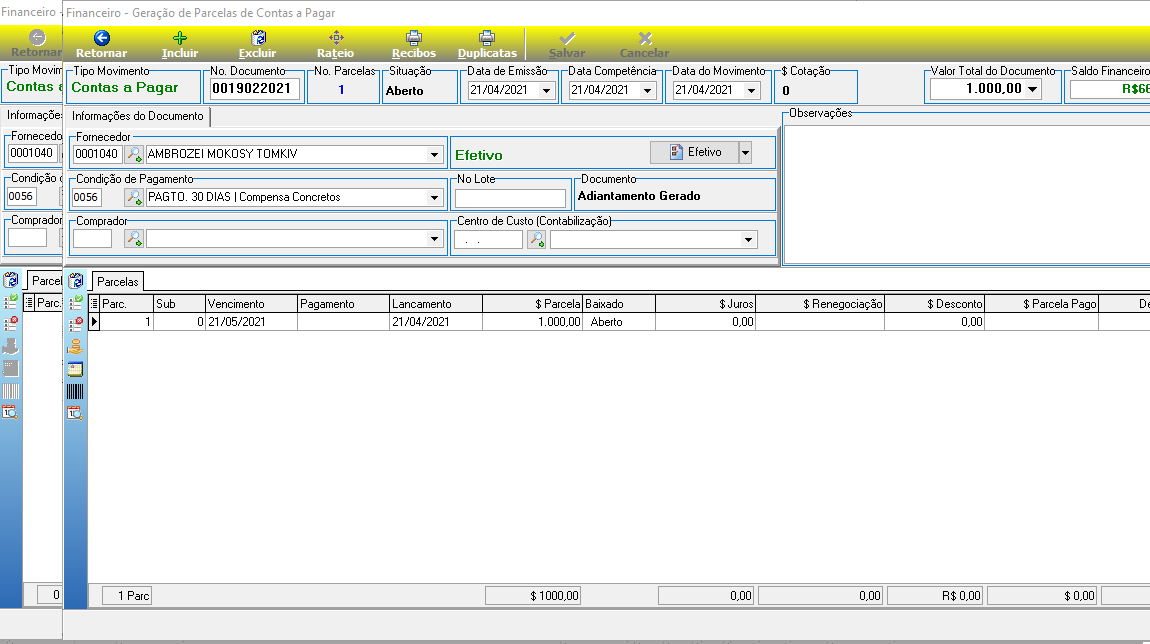Click the Sub column header
Viewport: 1150px width, 644px height.
coord(179,304)
